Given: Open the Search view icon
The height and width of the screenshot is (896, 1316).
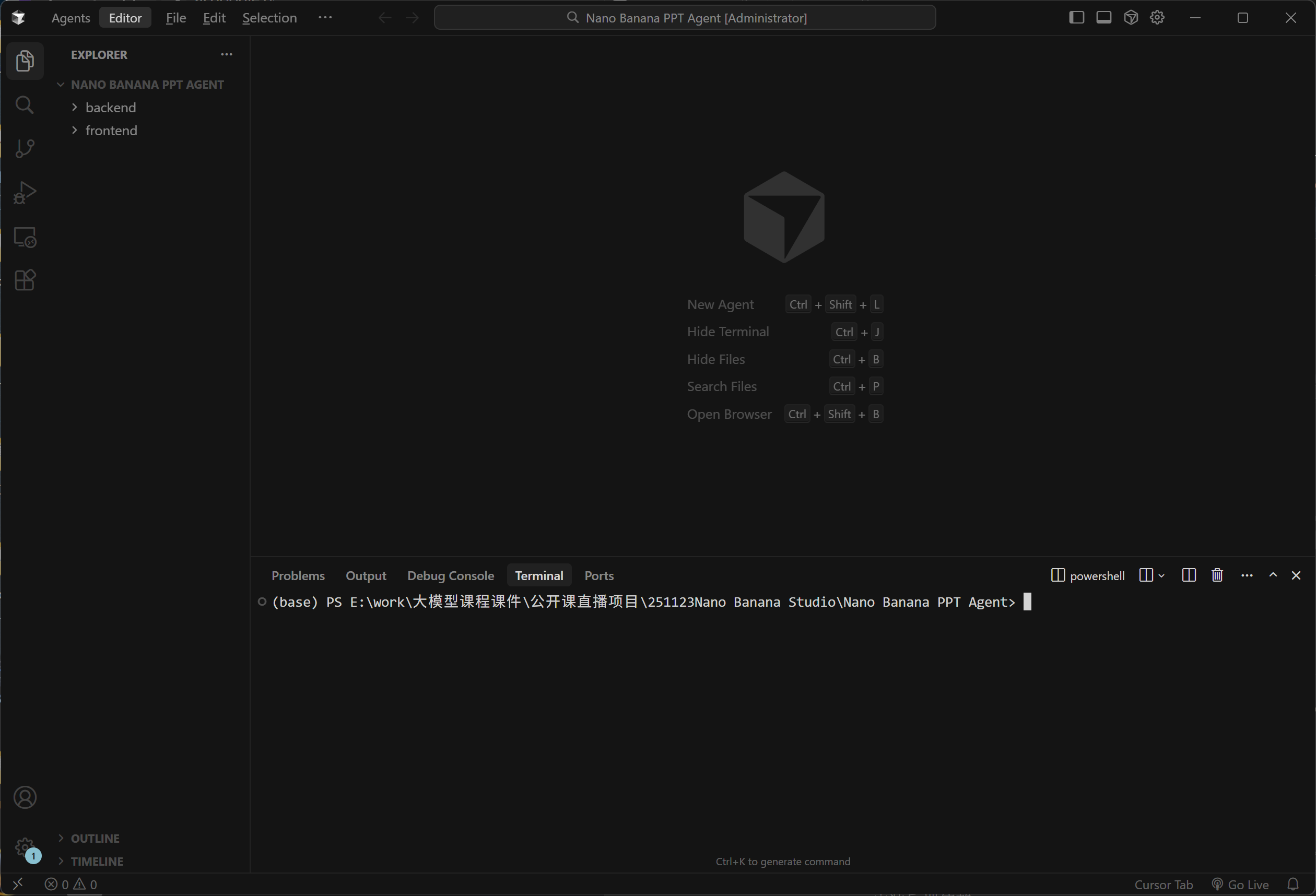Looking at the screenshot, I should (x=25, y=105).
